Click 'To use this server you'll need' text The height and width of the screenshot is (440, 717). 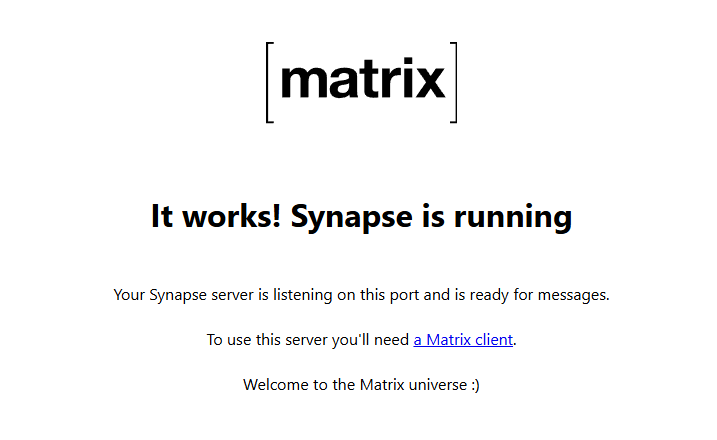[308, 340]
